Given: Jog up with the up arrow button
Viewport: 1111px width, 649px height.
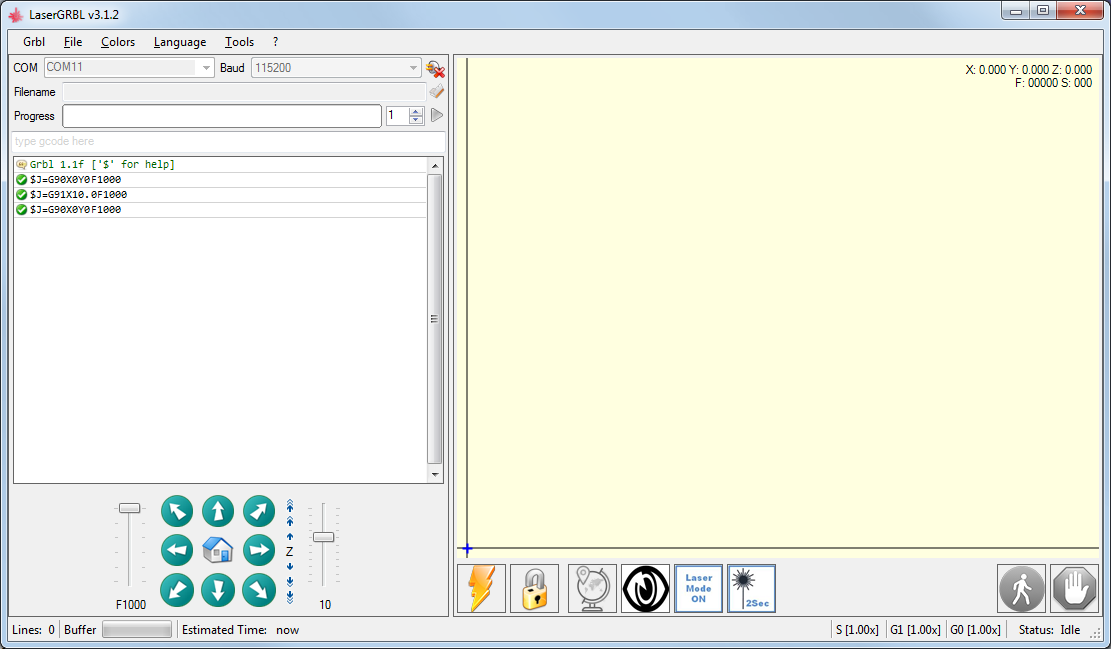Looking at the screenshot, I should coord(217,511).
